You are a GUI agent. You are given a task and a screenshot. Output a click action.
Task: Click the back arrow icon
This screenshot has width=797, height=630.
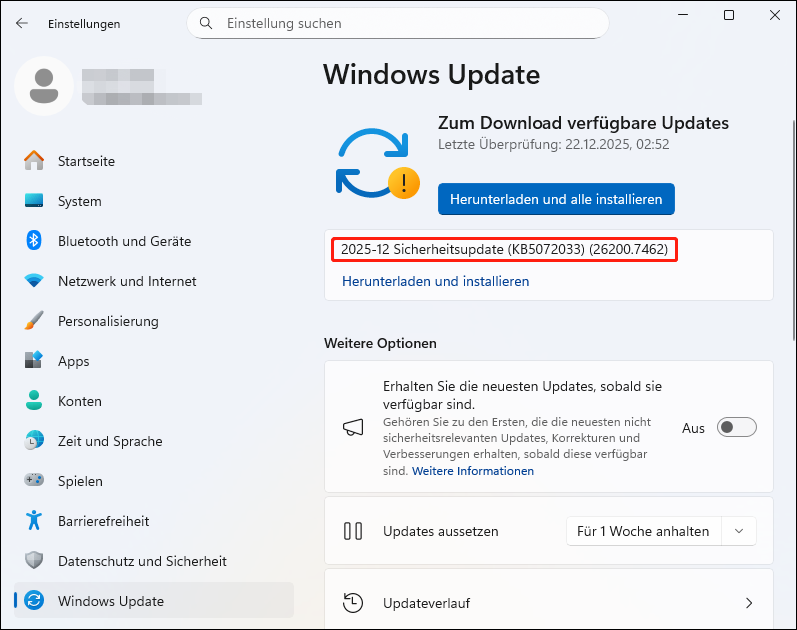(x=22, y=23)
